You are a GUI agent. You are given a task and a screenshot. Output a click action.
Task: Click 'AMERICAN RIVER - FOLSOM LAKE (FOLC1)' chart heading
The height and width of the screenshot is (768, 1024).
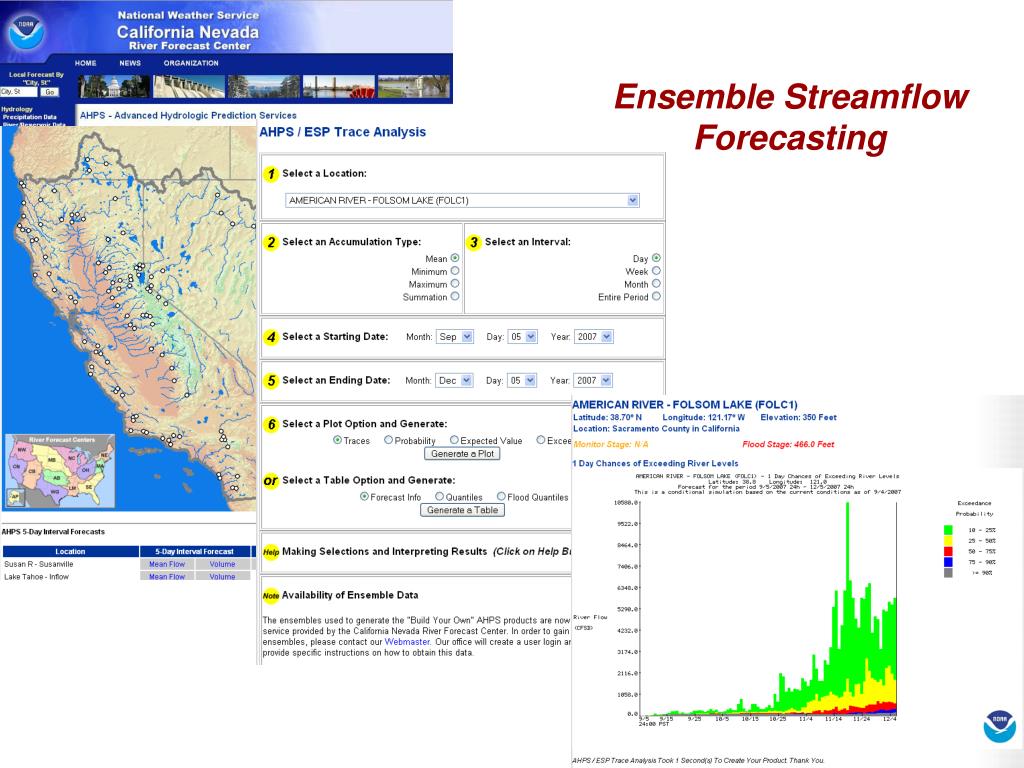[685, 405]
